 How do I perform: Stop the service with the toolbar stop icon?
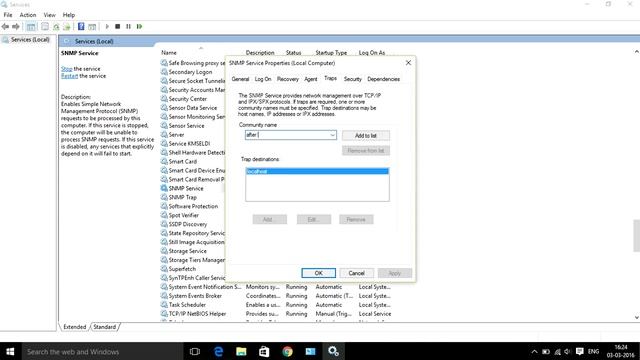118,27
